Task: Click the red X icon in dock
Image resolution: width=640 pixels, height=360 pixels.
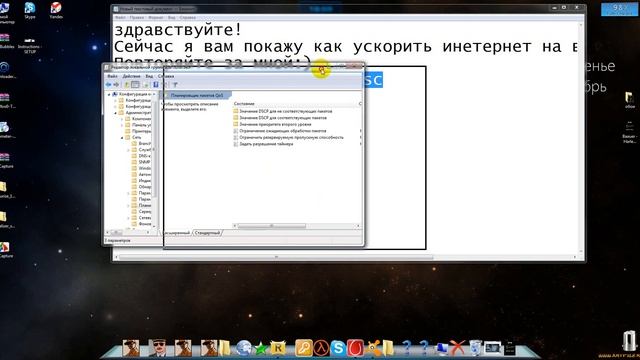Action: (x=458, y=348)
